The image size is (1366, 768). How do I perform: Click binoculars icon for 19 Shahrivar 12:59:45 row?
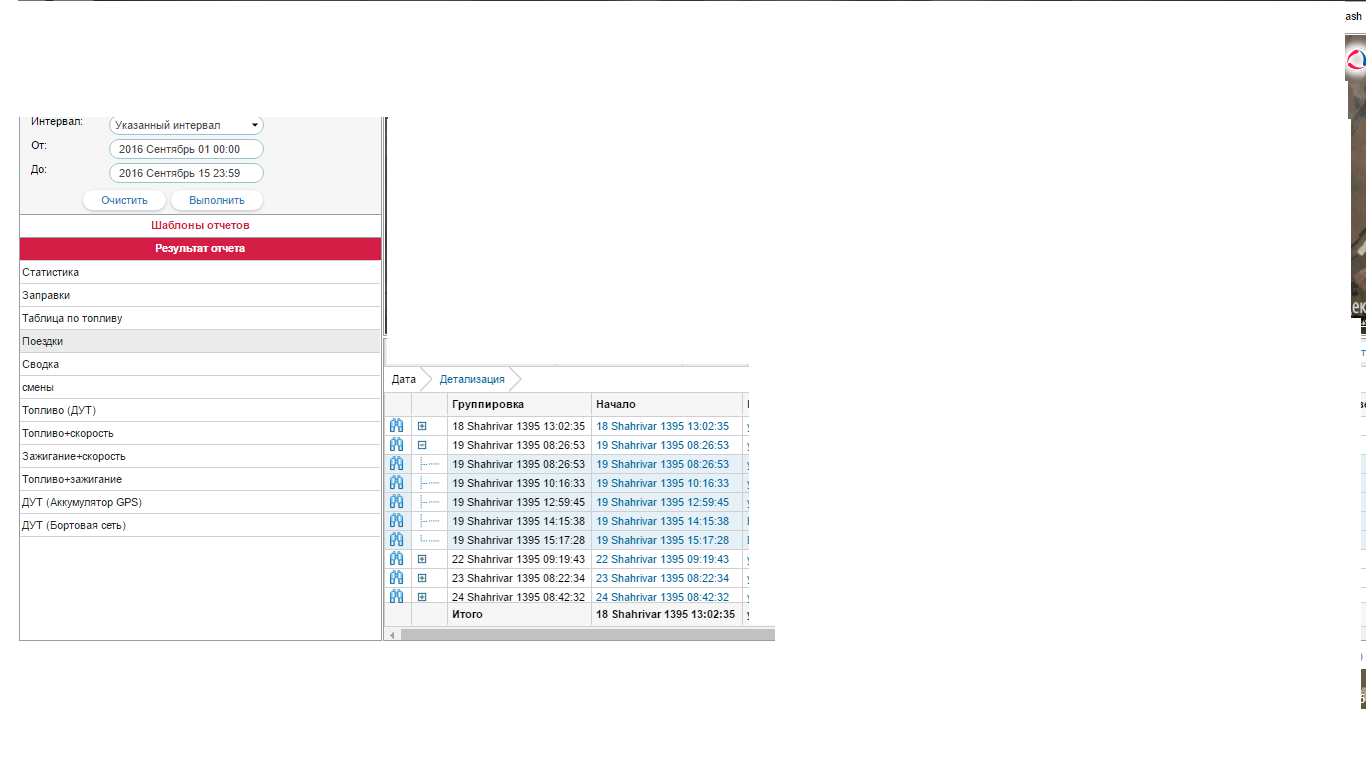pyautogui.click(x=396, y=502)
